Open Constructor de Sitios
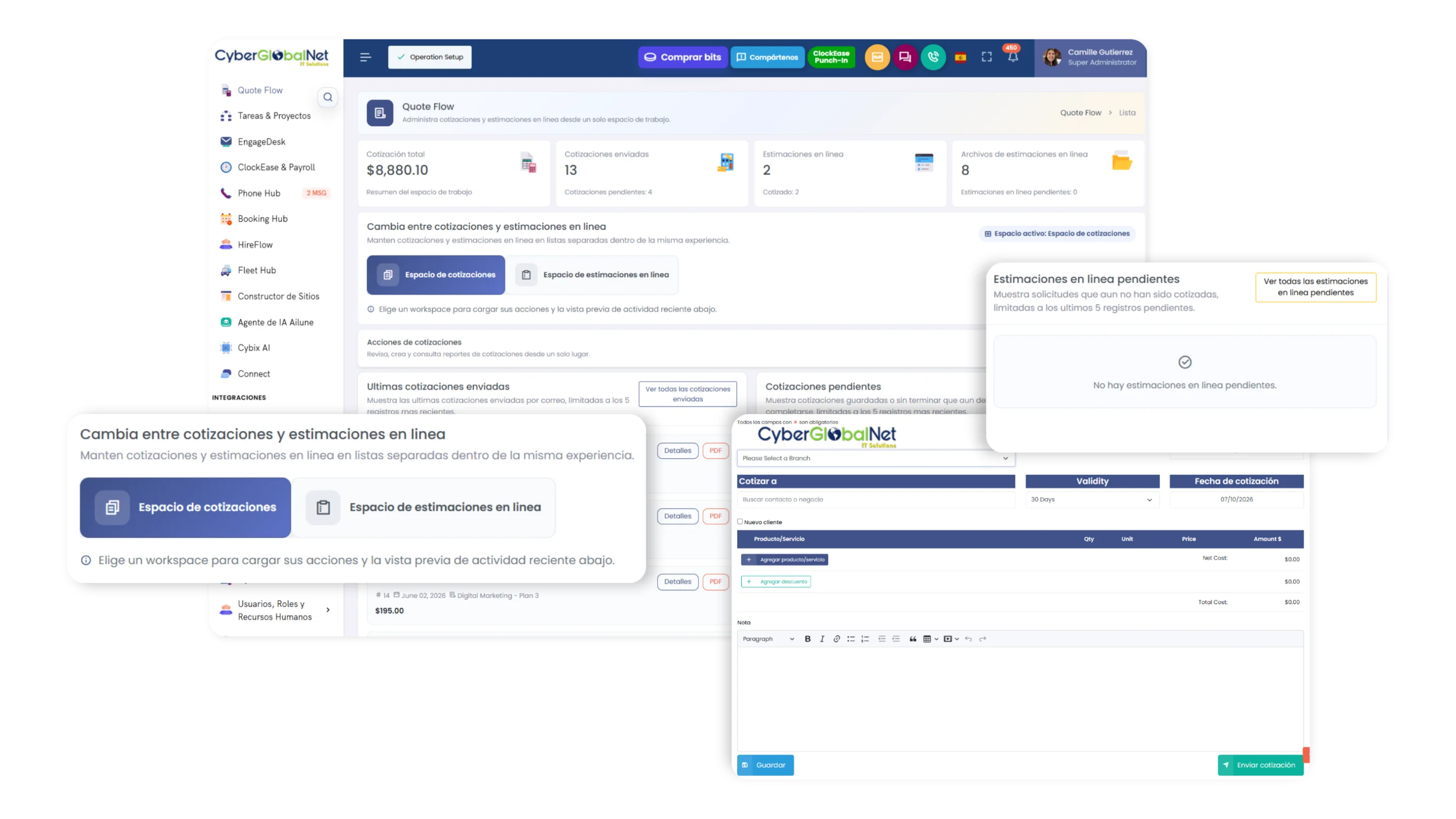 pos(278,296)
